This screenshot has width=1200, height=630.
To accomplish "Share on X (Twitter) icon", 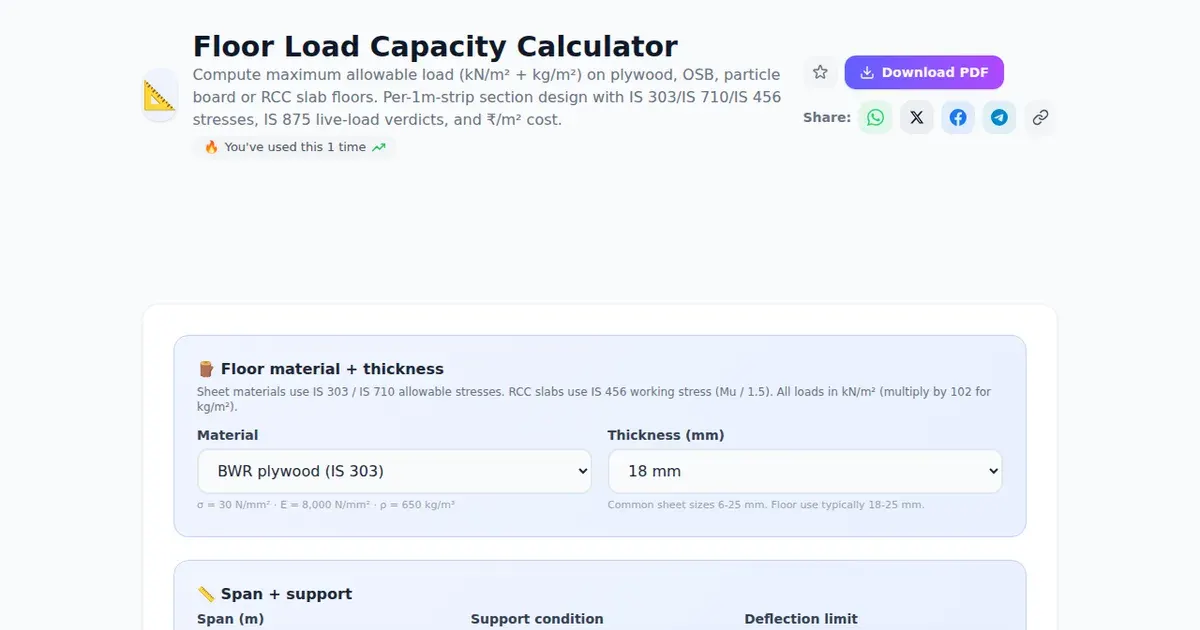I will pyautogui.click(x=917, y=117).
